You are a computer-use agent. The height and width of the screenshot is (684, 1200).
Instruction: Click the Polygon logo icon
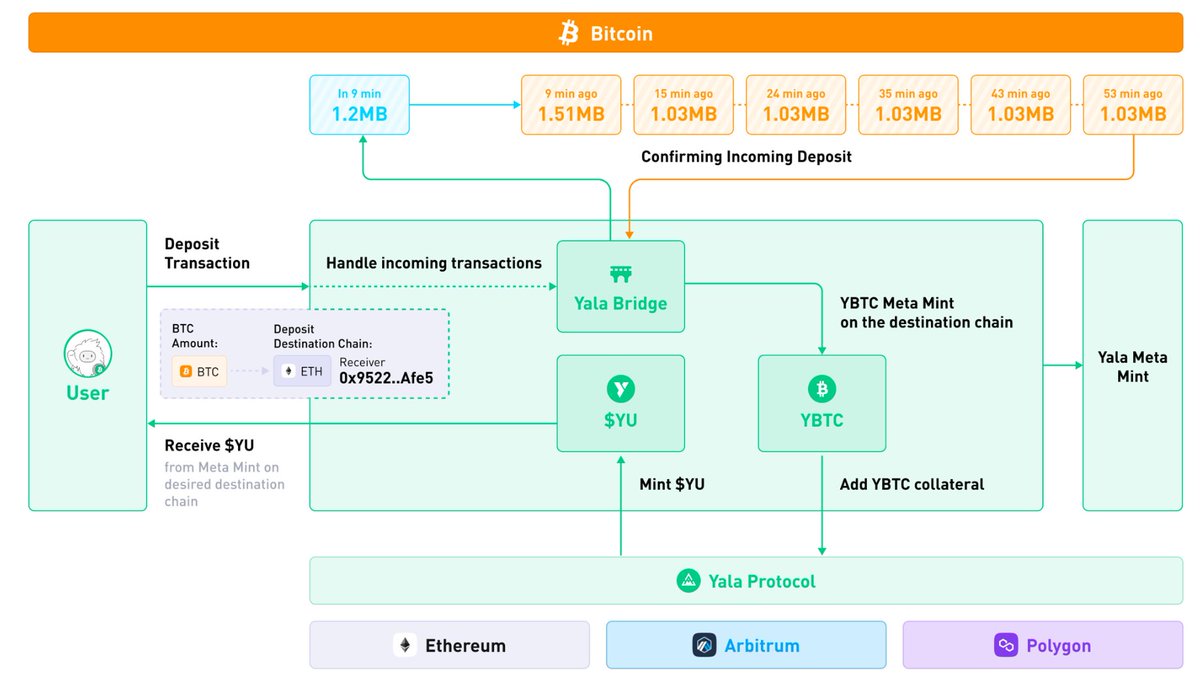point(1006,645)
